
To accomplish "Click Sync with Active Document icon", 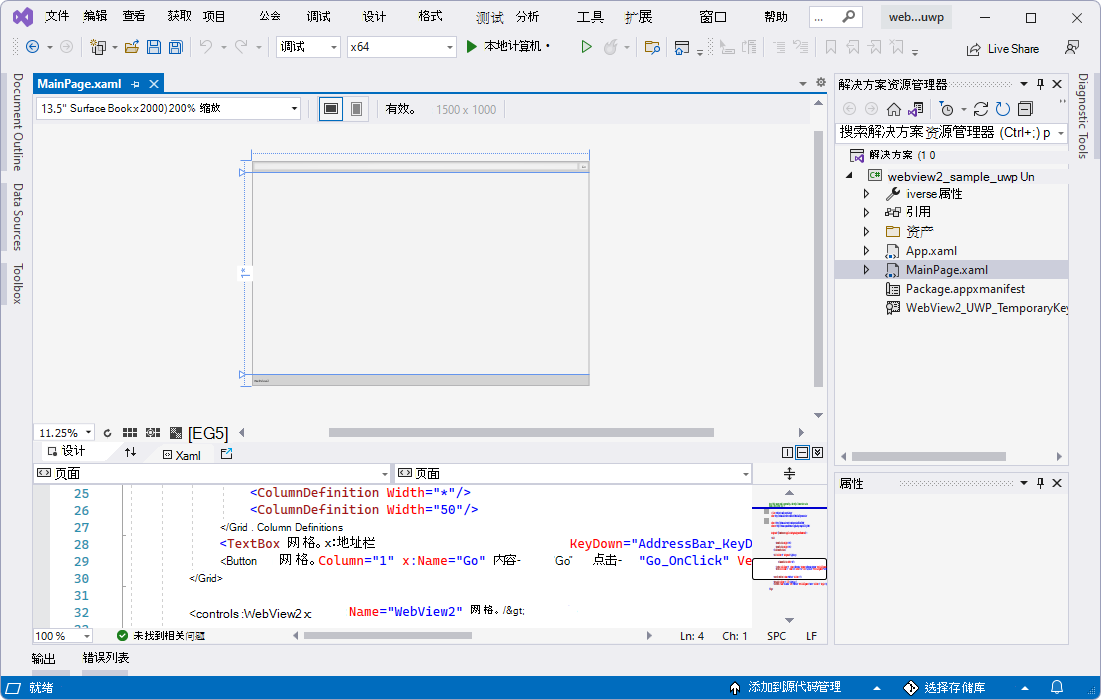I will 981,109.
